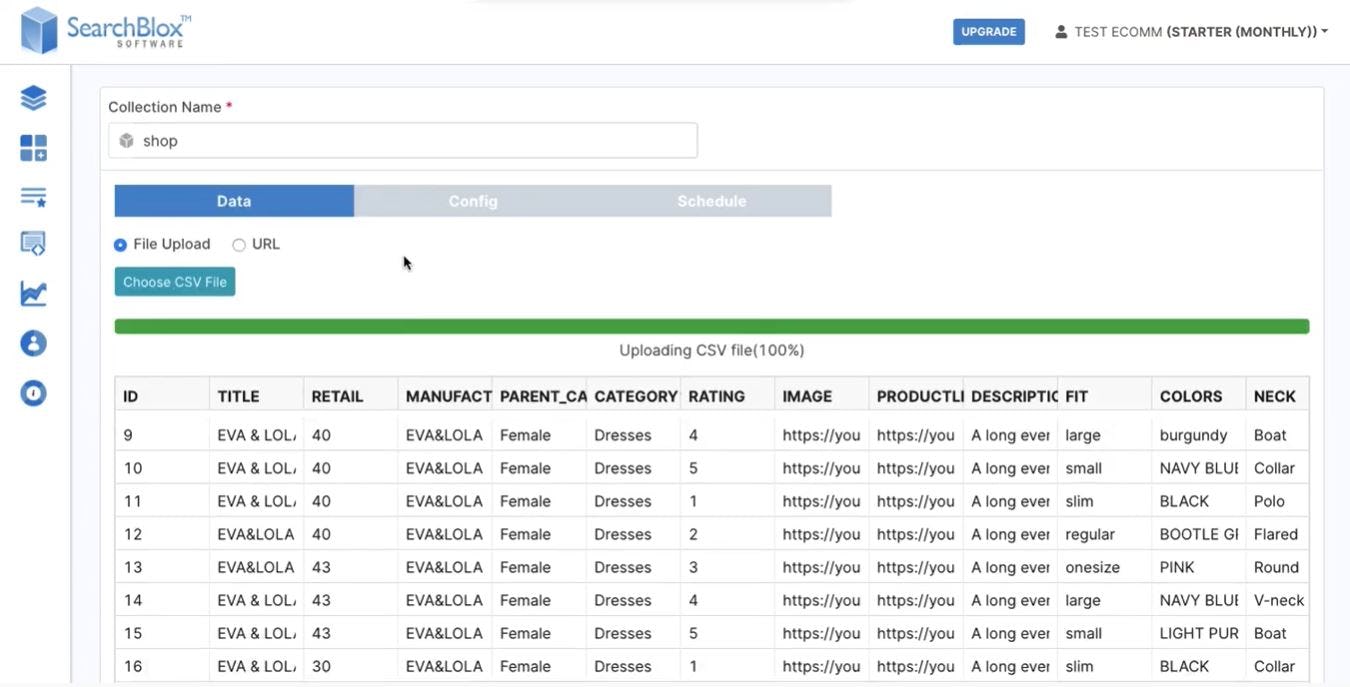Viewport: 1350px width, 687px height.
Task: Select the add-widget grid icon in sidebar
Action: [x=32, y=147]
